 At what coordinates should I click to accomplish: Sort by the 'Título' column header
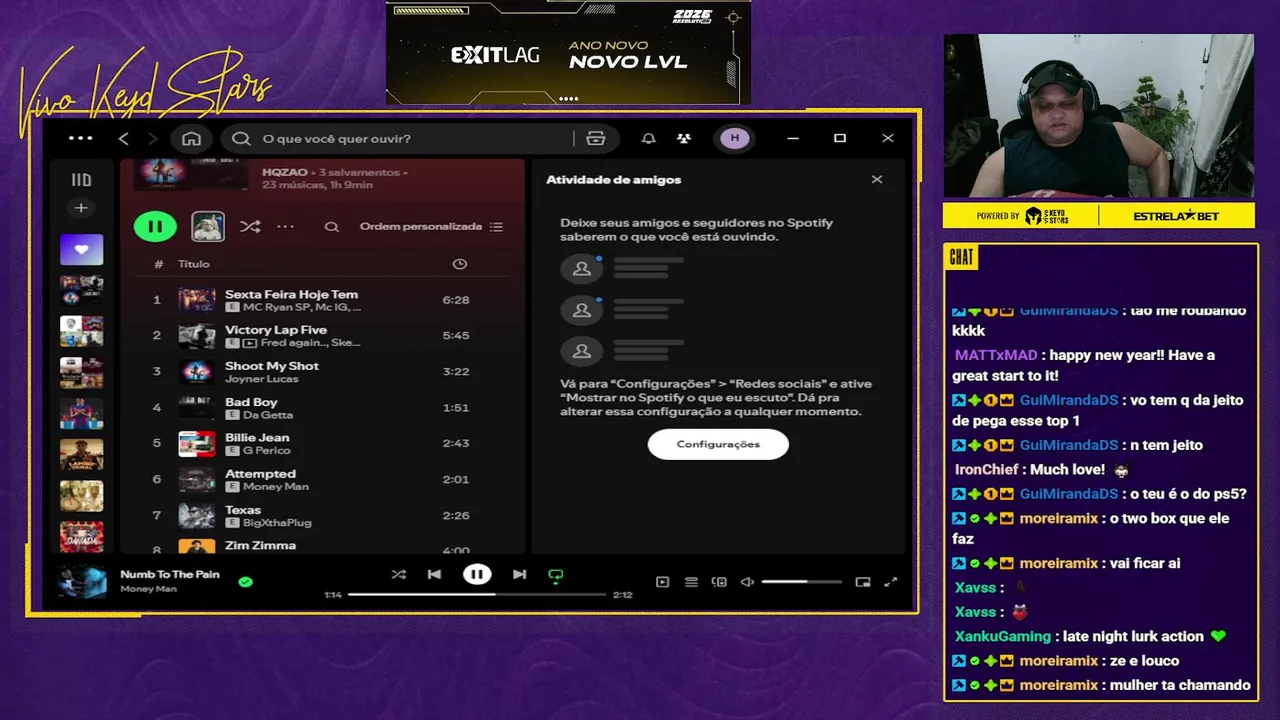[194, 264]
